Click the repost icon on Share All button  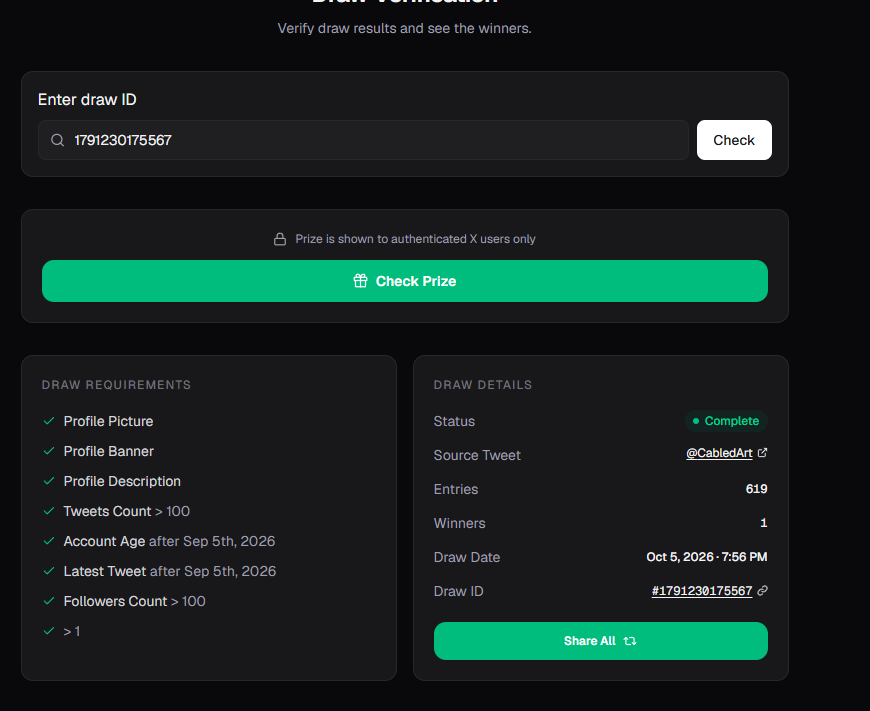(x=630, y=641)
